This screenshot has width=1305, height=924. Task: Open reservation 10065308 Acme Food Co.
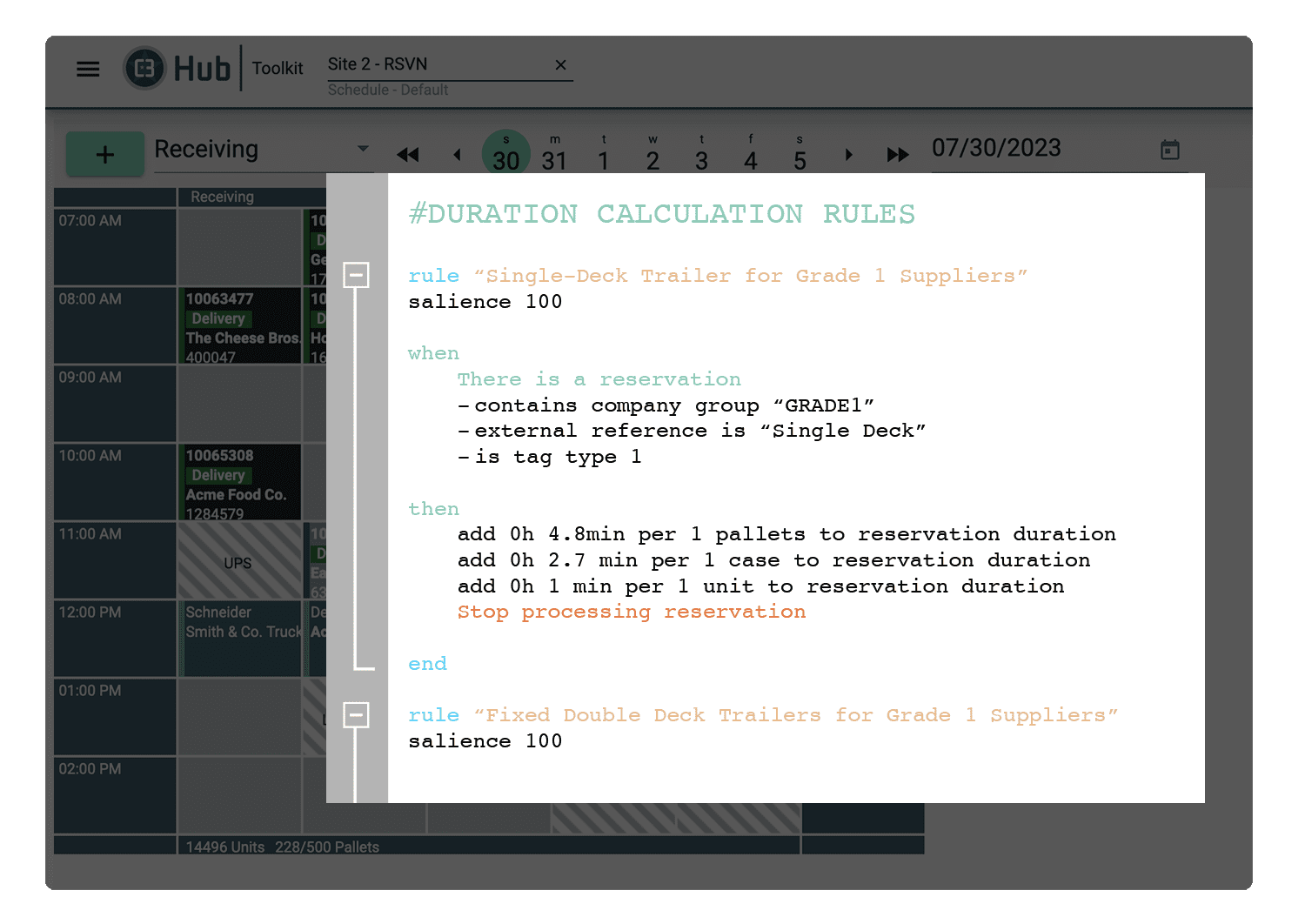coord(241,483)
